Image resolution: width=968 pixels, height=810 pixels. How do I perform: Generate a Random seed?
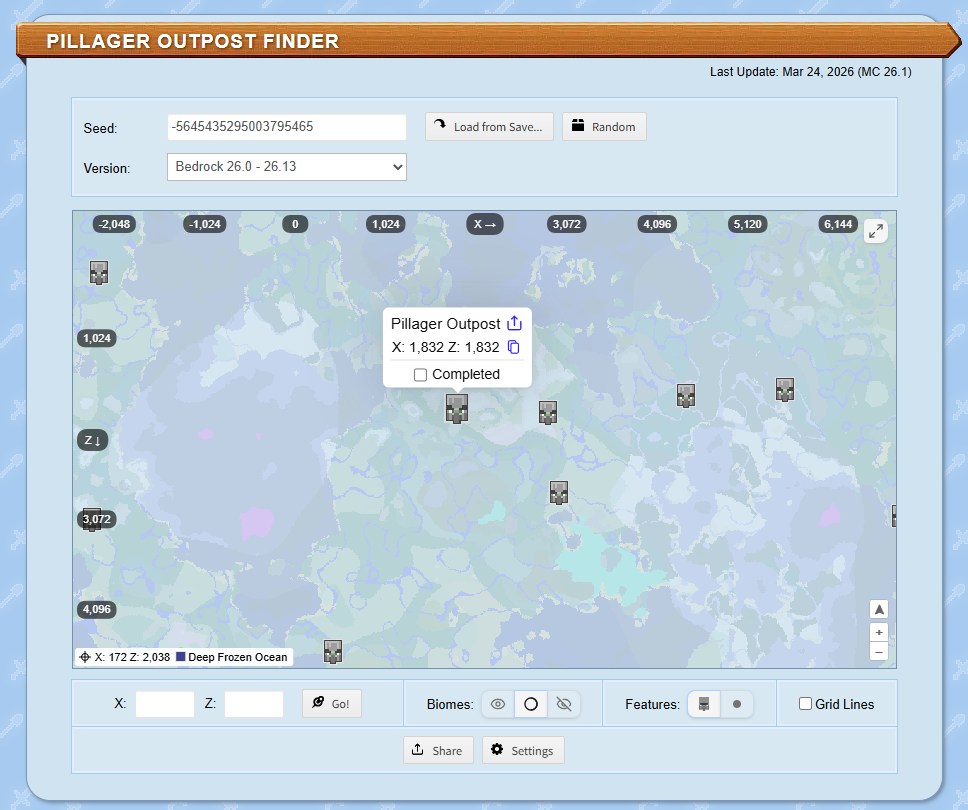point(604,127)
